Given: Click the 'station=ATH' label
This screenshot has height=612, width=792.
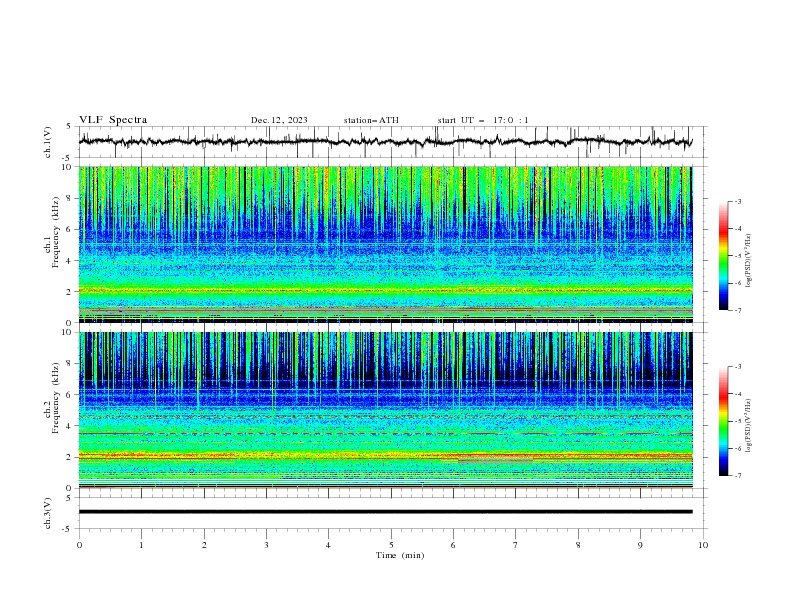Looking at the screenshot, I should coord(371,120).
